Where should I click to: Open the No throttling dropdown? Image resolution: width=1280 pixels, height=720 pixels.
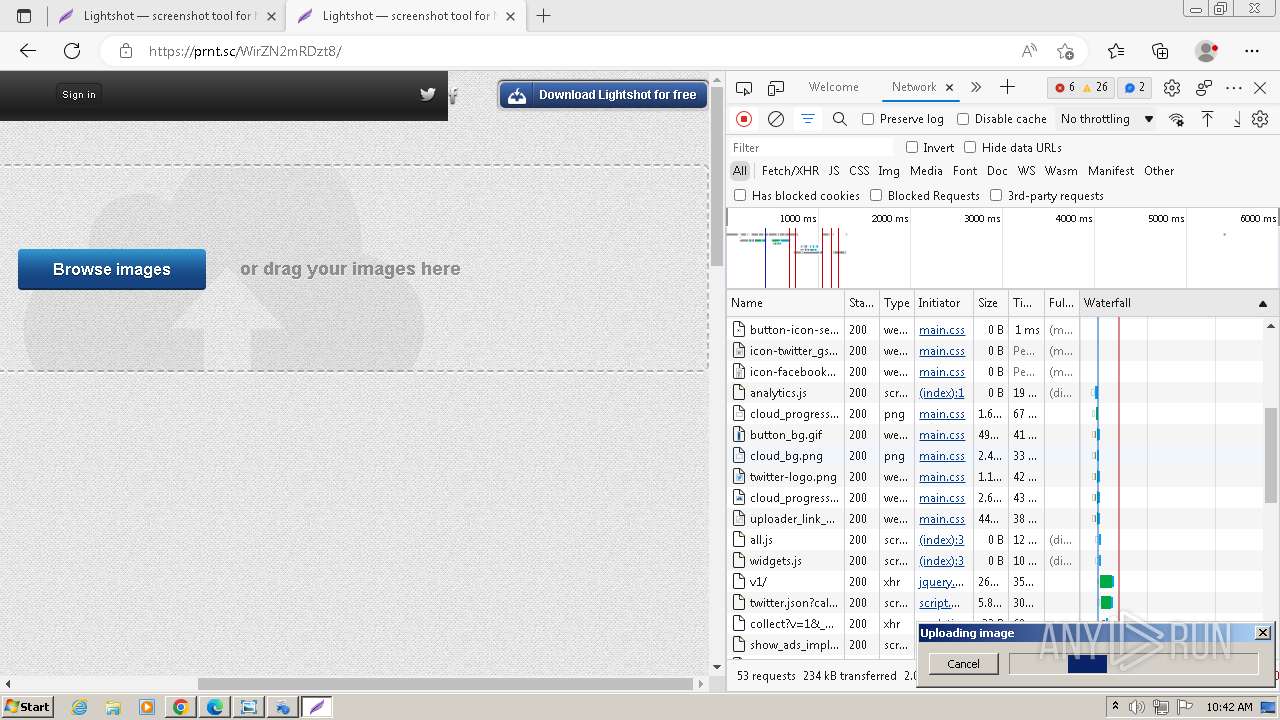coord(1107,119)
